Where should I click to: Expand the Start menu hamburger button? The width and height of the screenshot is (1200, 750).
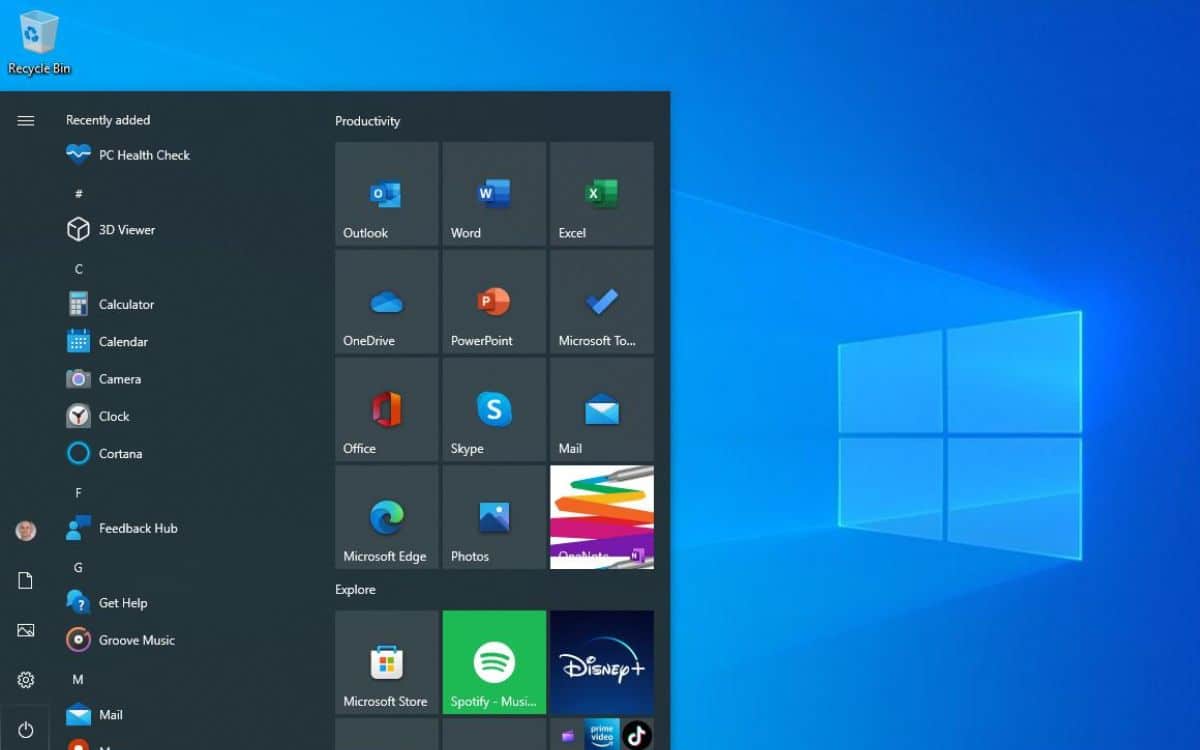click(26, 121)
